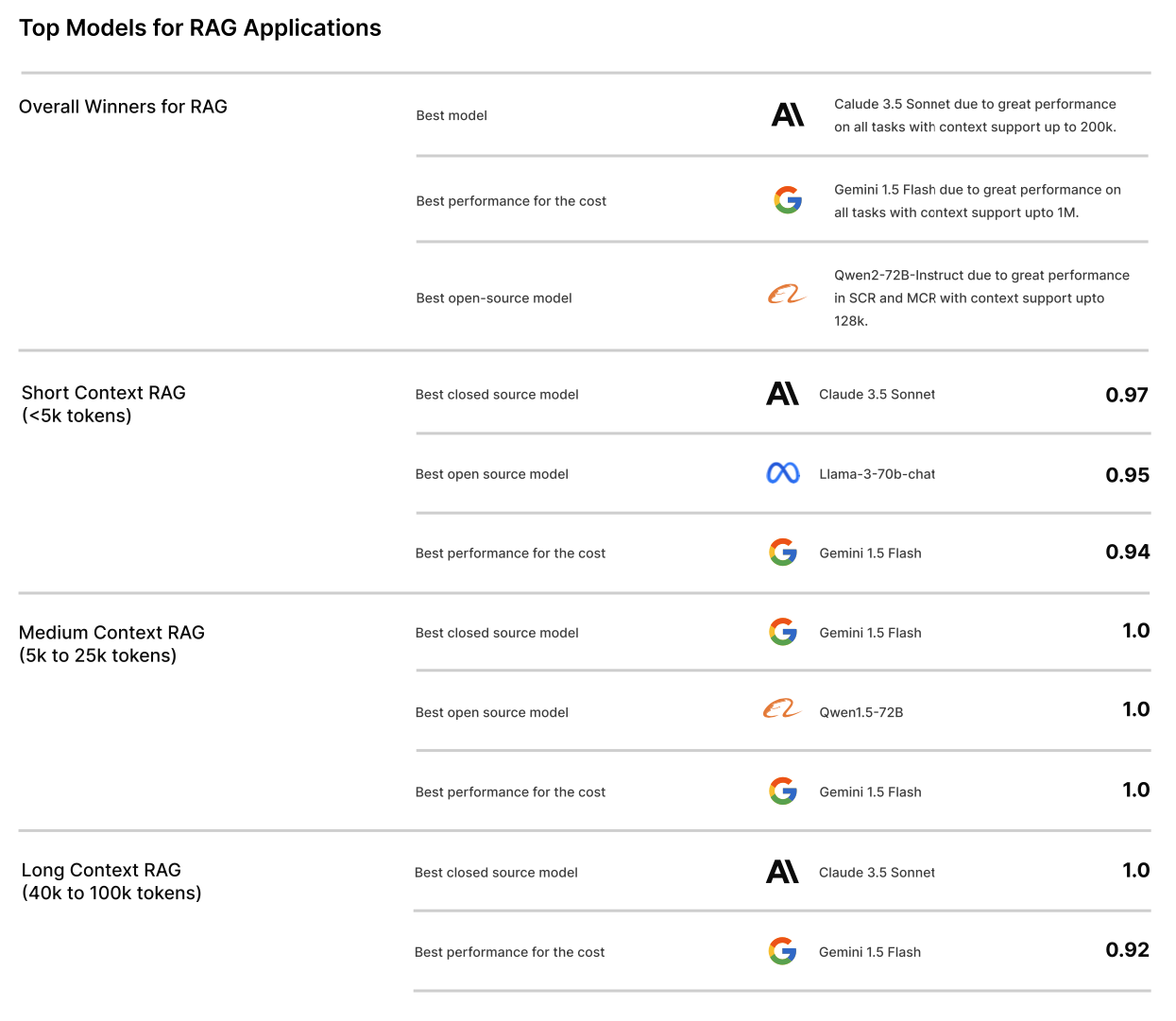Click the Anthropic logo in Short Context closed source row

pos(782,394)
